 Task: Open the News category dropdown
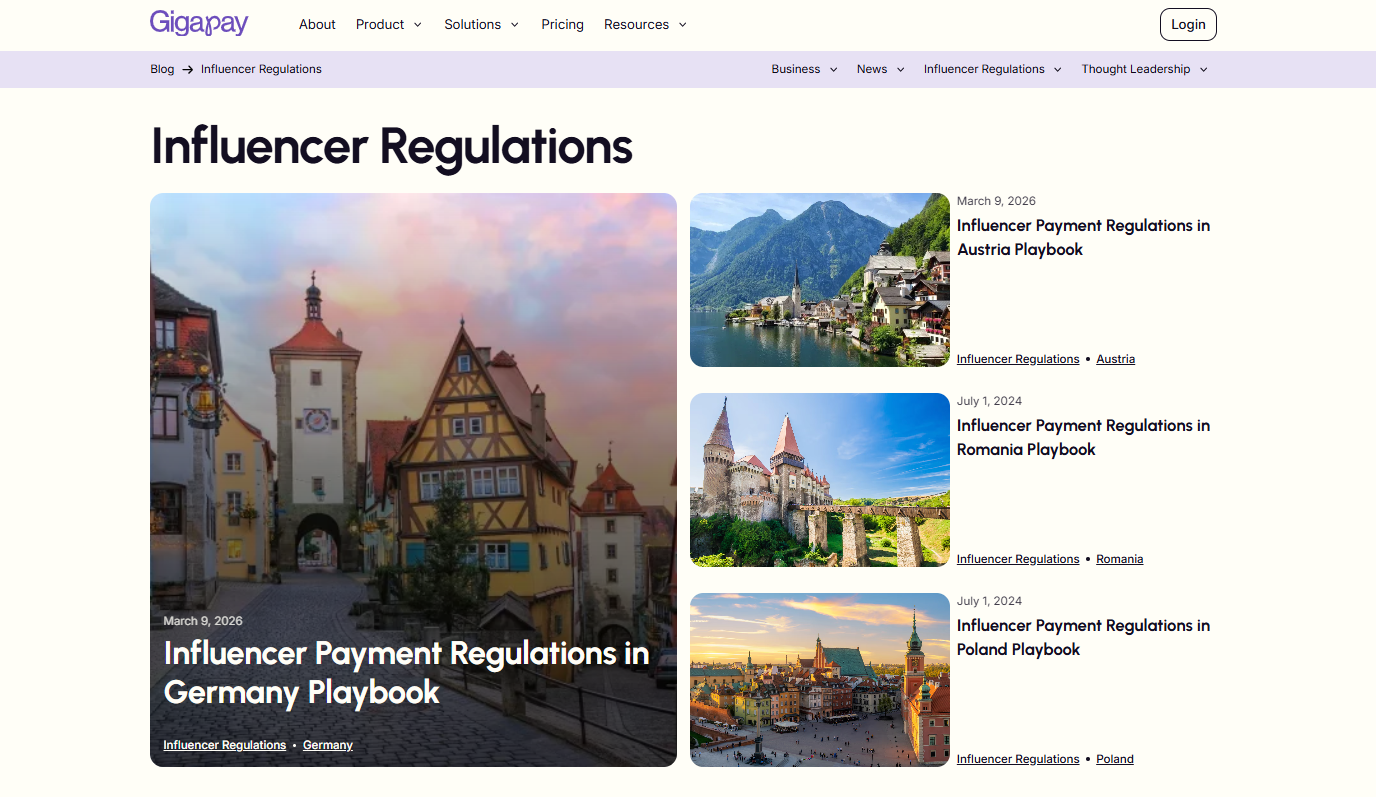pos(880,69)
